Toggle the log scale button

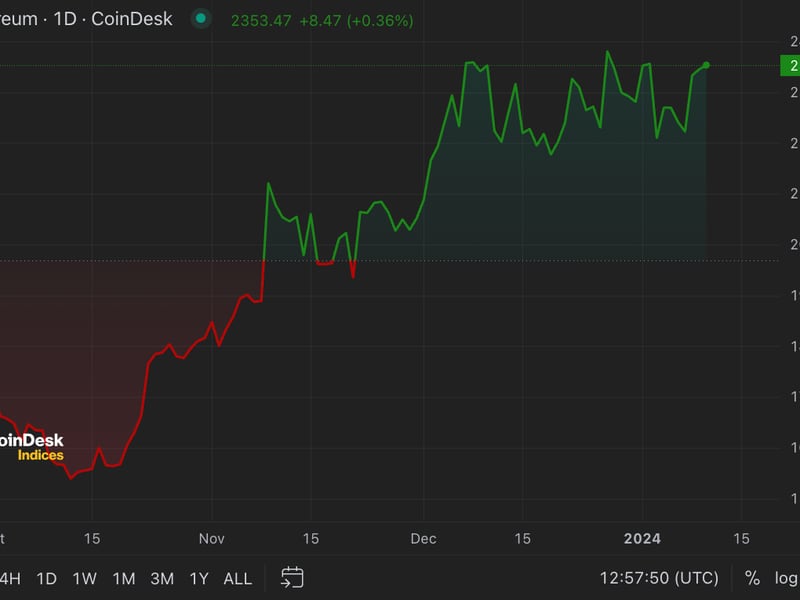point(786,578)
